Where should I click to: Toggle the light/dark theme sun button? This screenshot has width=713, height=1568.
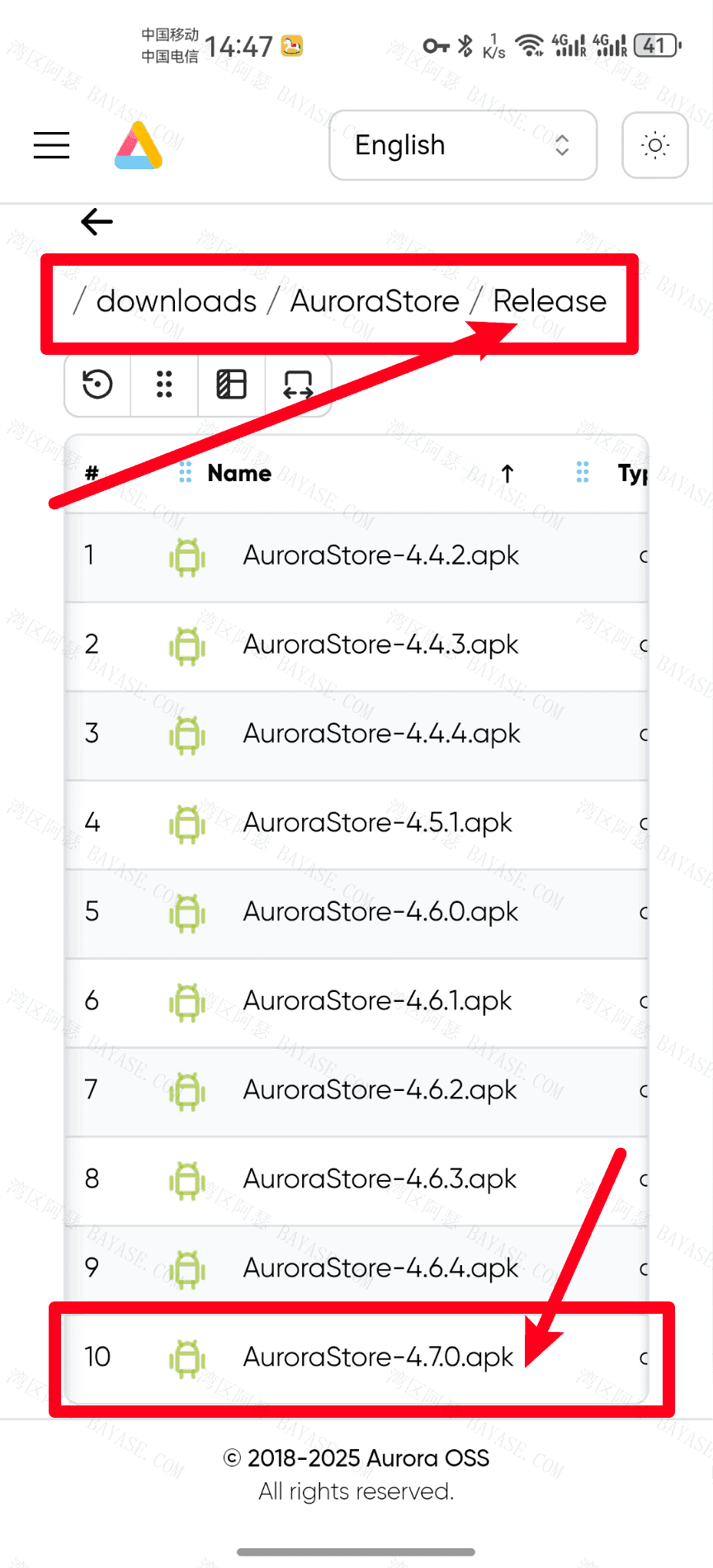(655, 145)
